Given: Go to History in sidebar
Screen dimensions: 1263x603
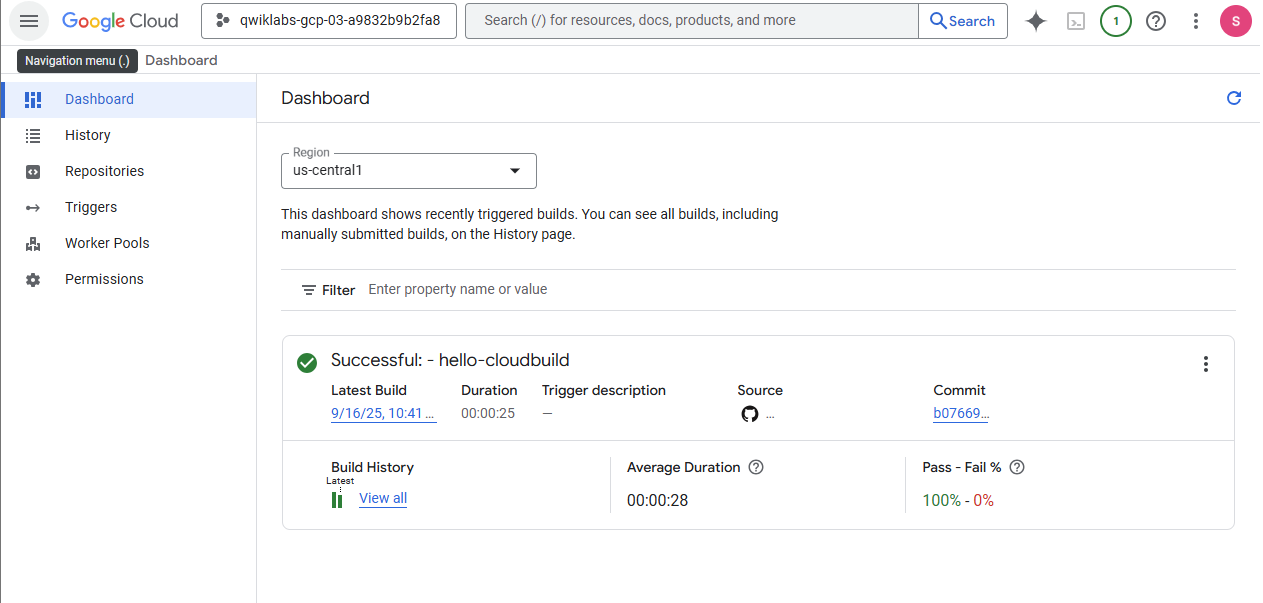Looking at the screenshot, I should 88,135.
